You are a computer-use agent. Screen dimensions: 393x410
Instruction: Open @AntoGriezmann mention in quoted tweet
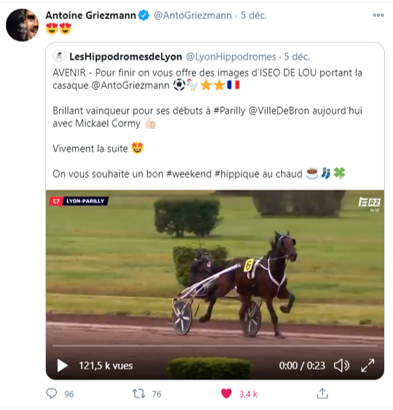pos(130,85)
